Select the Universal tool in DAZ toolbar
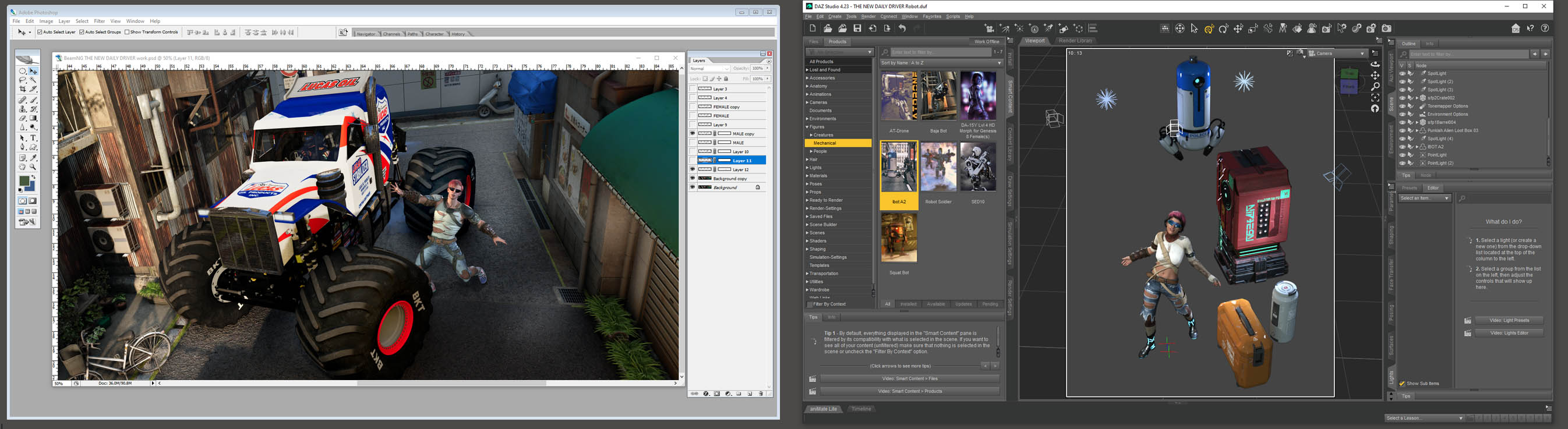 tap(1209, 29)
